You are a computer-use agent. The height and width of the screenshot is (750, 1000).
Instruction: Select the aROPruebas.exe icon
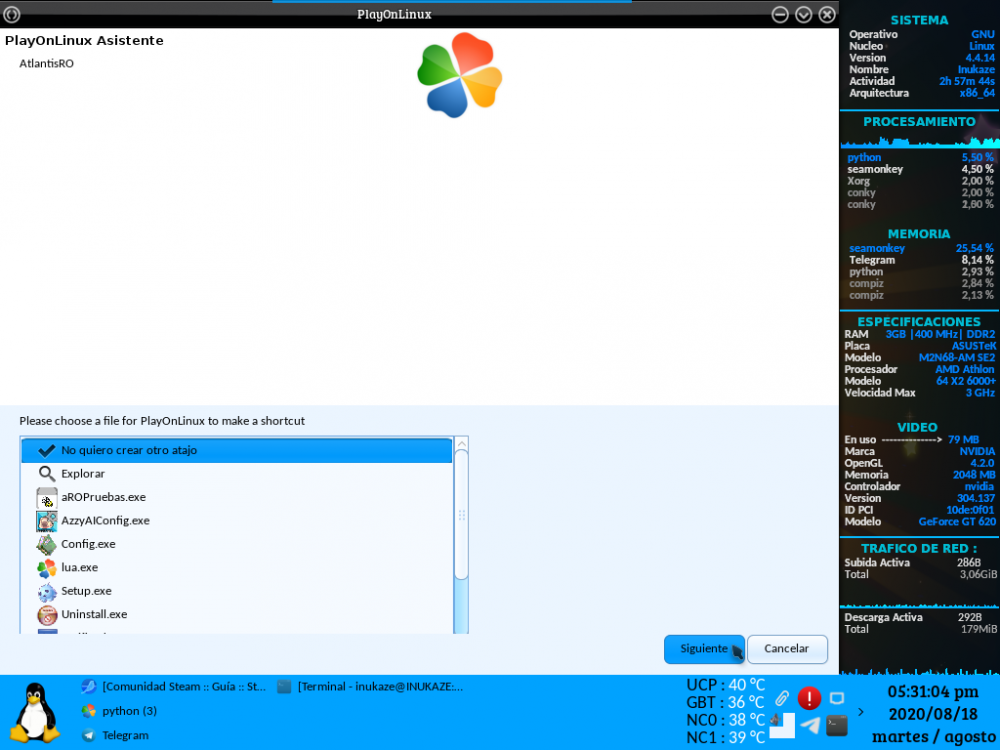click(x=47, y=498)
